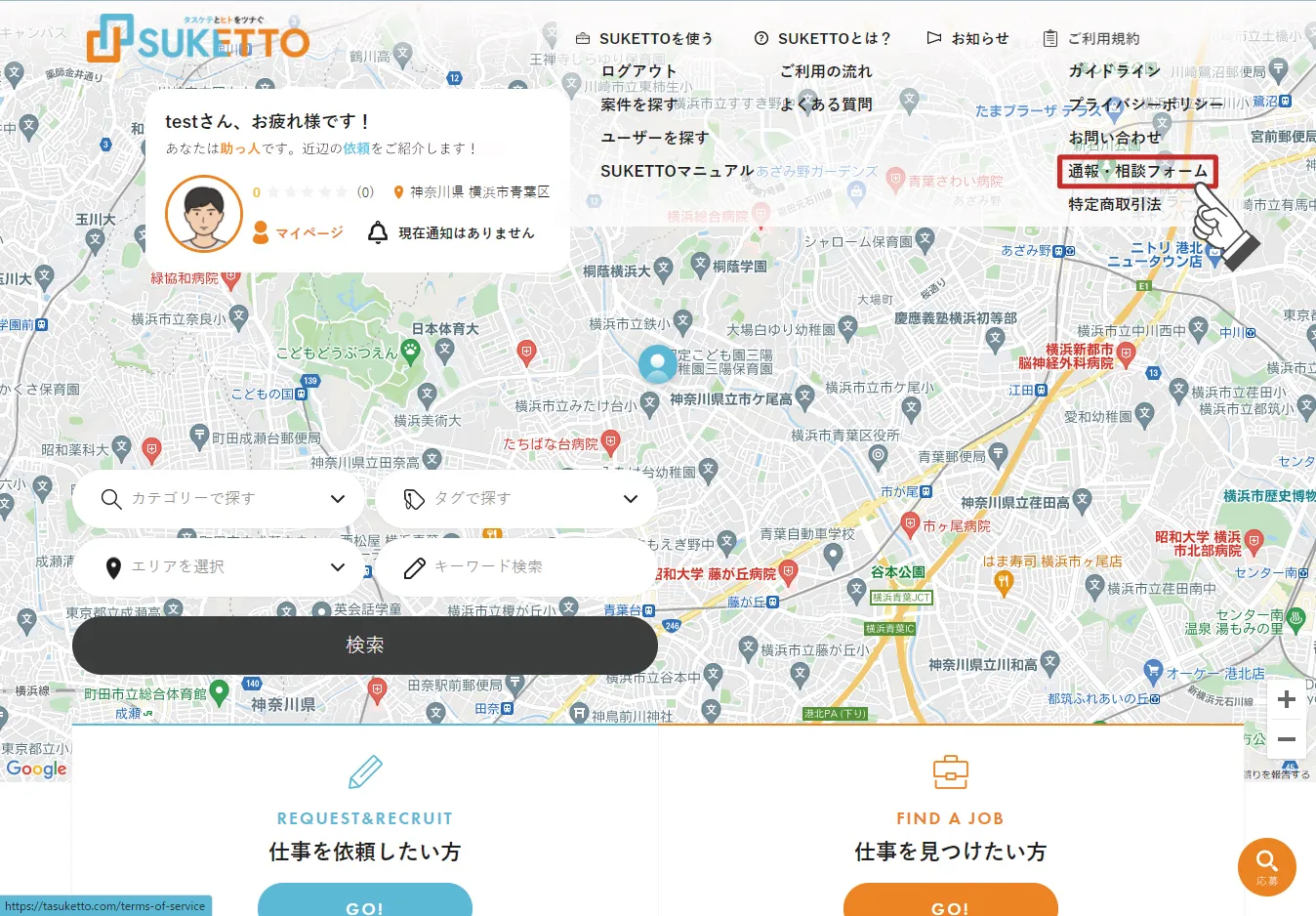
Task: Click the たちばな台病院 map marker
Action: pos(610,442)
